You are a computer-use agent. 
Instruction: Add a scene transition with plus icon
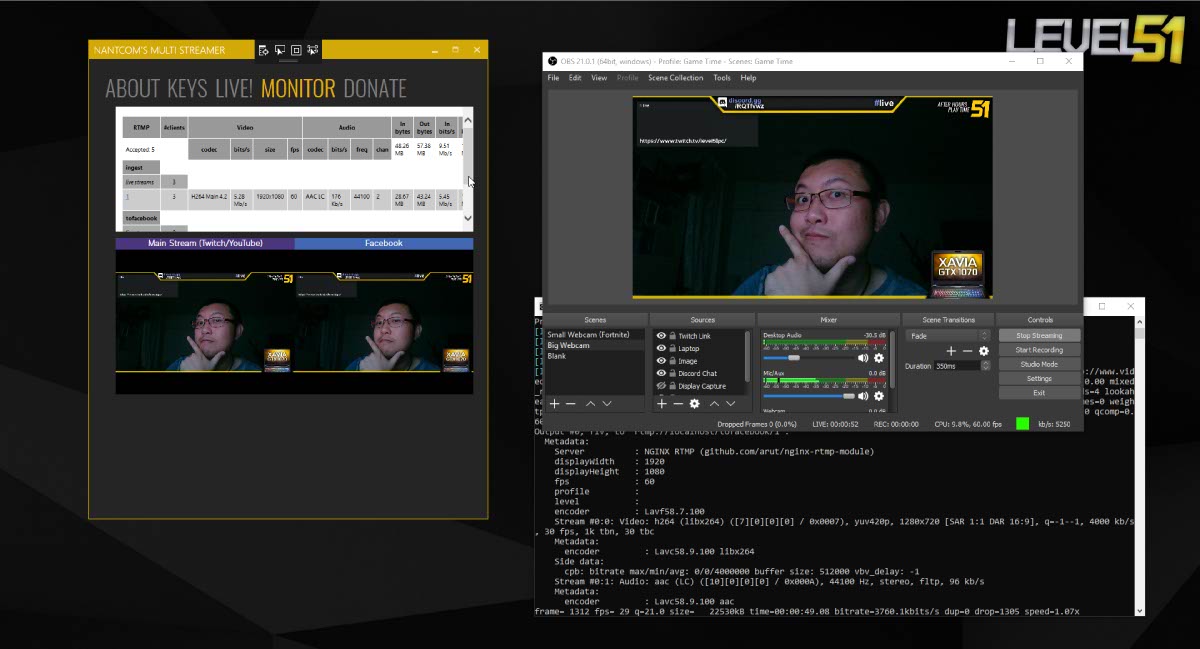pyautogui.click(x=951, y=351)
